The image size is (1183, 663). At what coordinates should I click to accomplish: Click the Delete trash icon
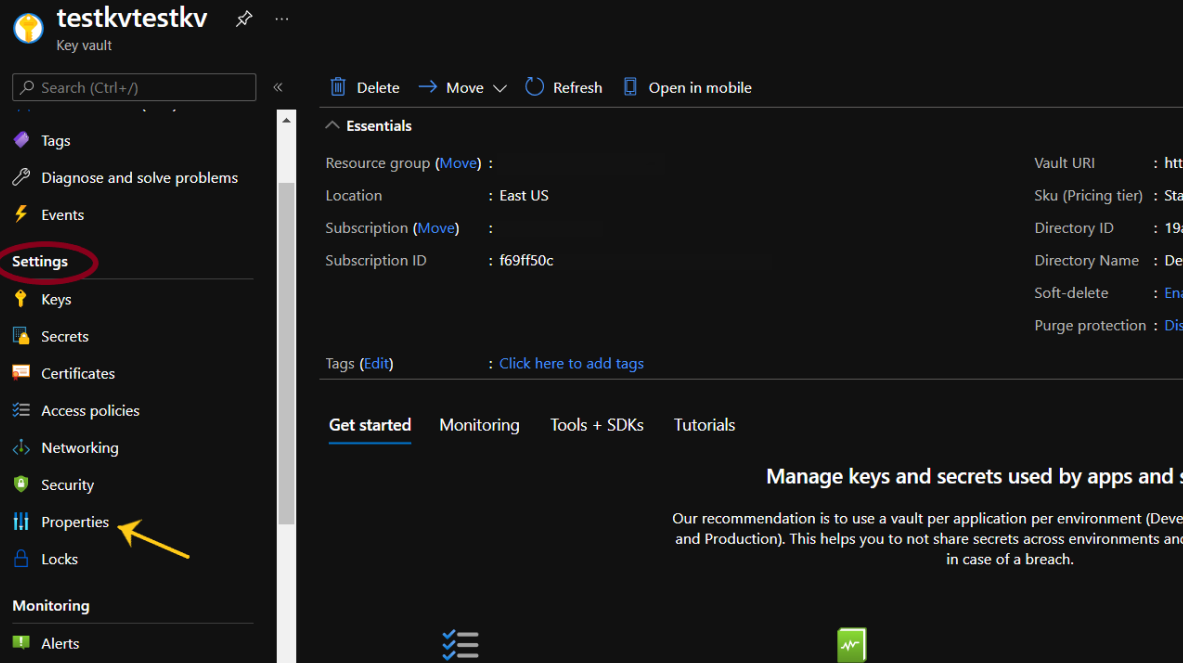point(339,88)
